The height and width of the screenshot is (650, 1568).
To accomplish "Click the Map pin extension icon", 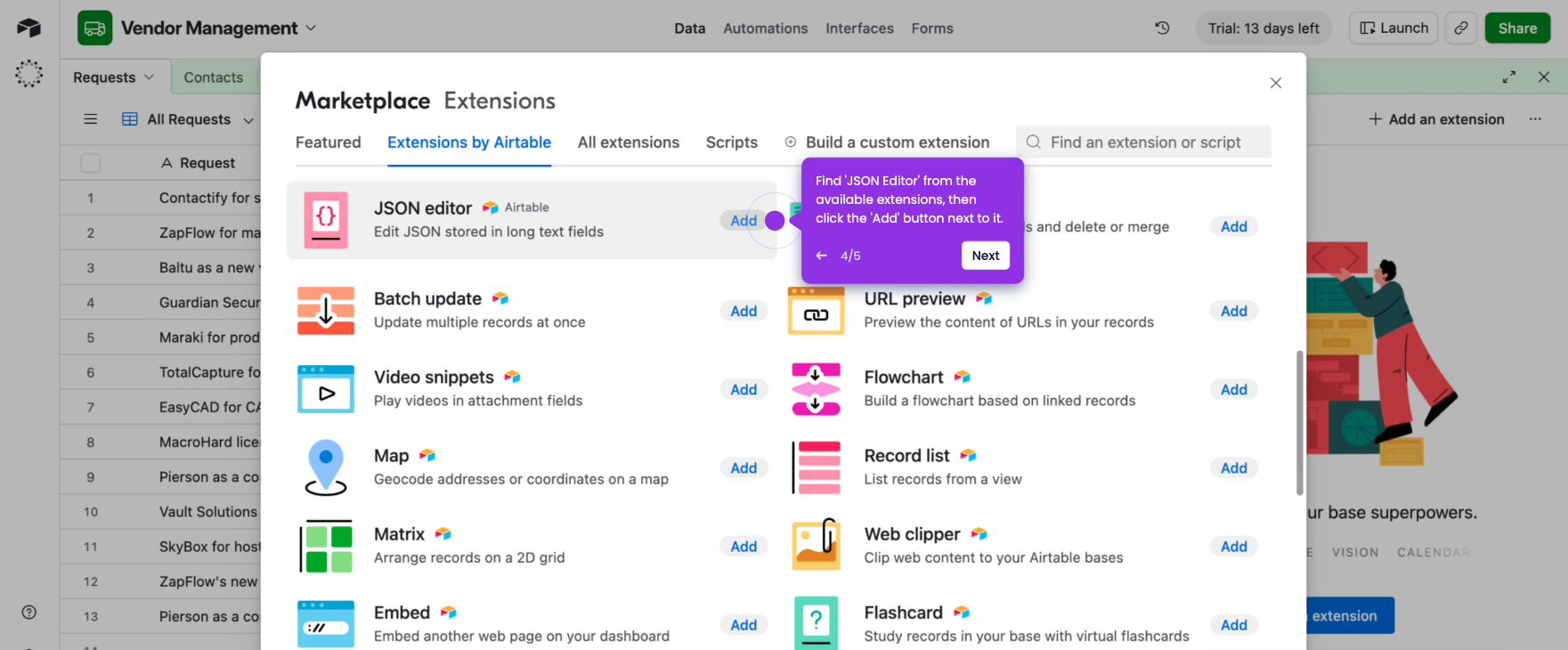I will click(326, 467).
